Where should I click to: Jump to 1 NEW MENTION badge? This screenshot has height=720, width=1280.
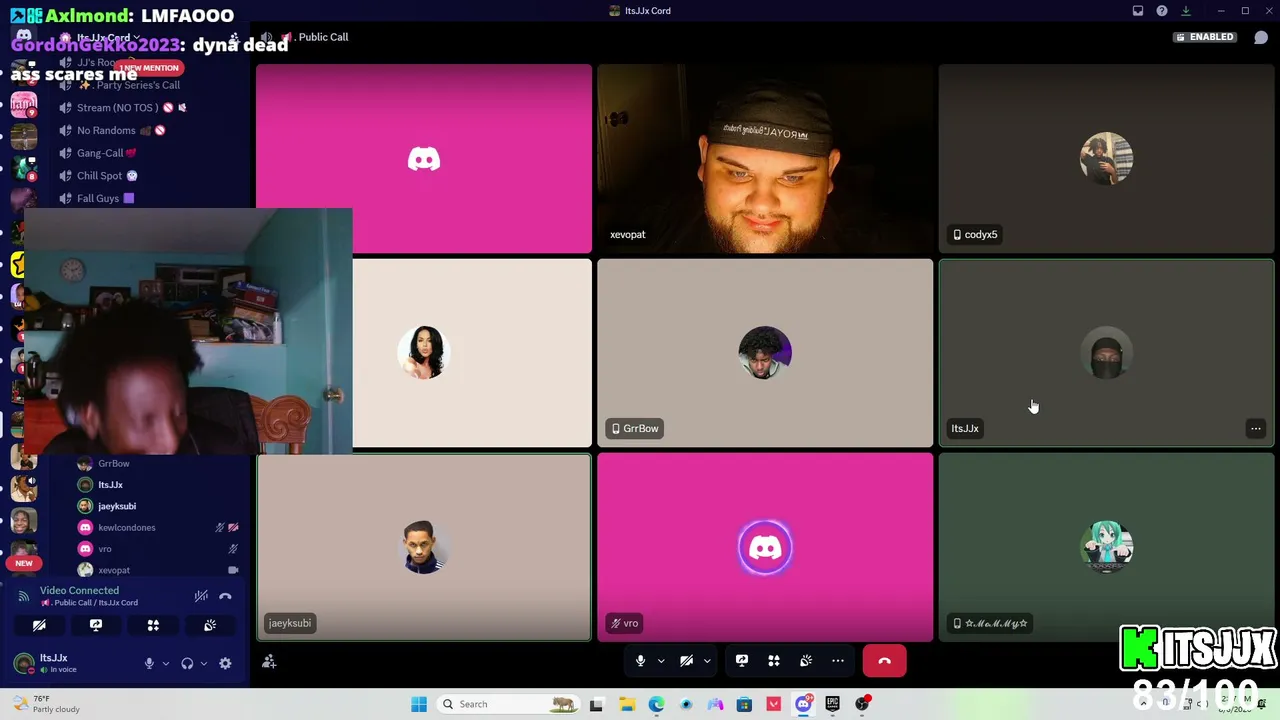click(x=149, y=68)
